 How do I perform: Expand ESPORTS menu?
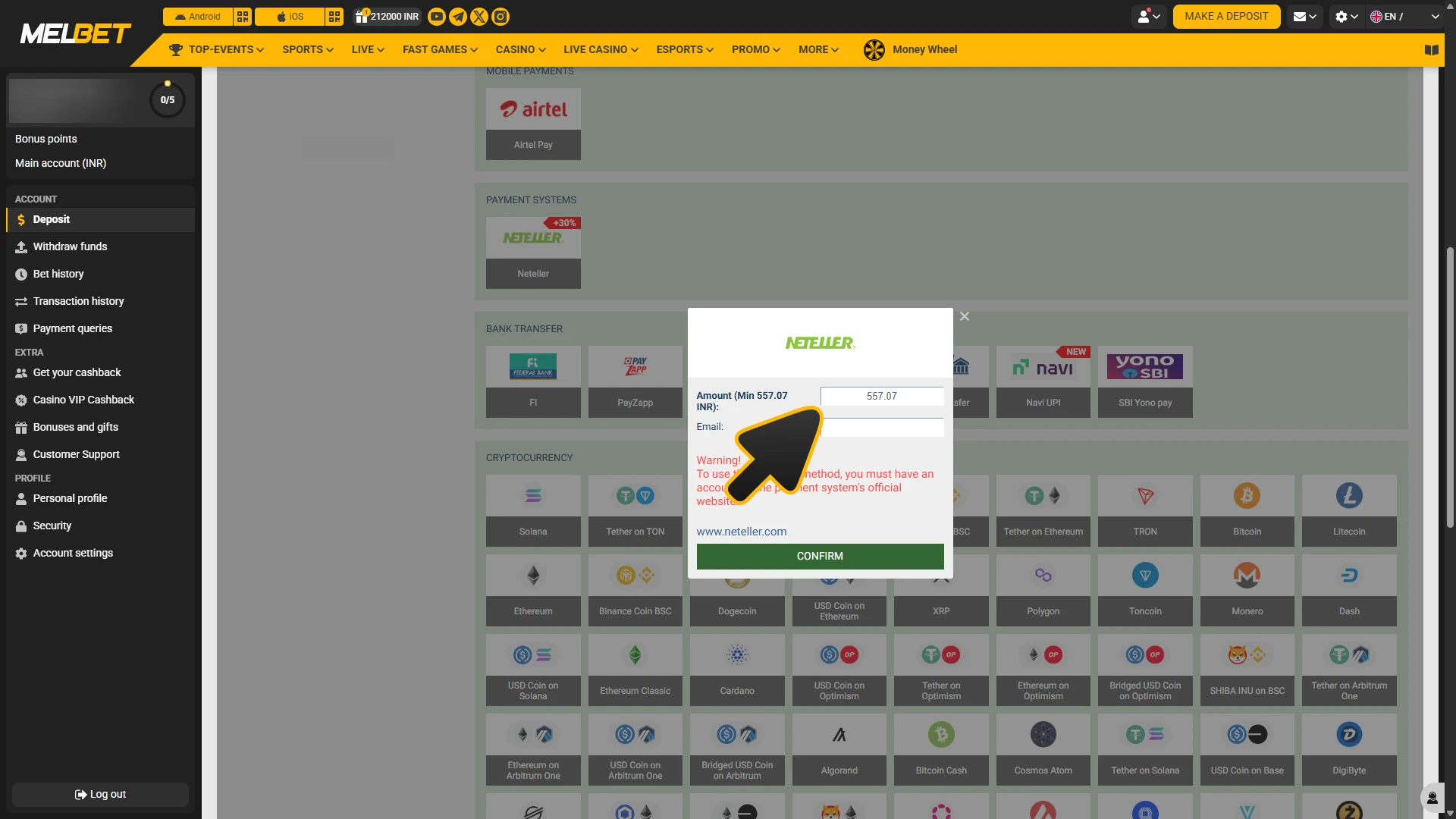tap(685, 50)
